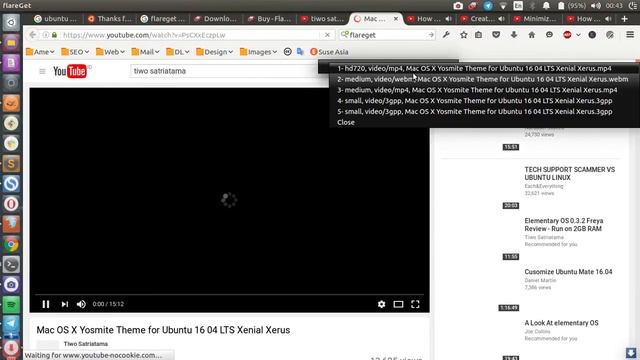This screenshot has width=640, height=360.
Task: Pause the video playback
Action: 46,304
